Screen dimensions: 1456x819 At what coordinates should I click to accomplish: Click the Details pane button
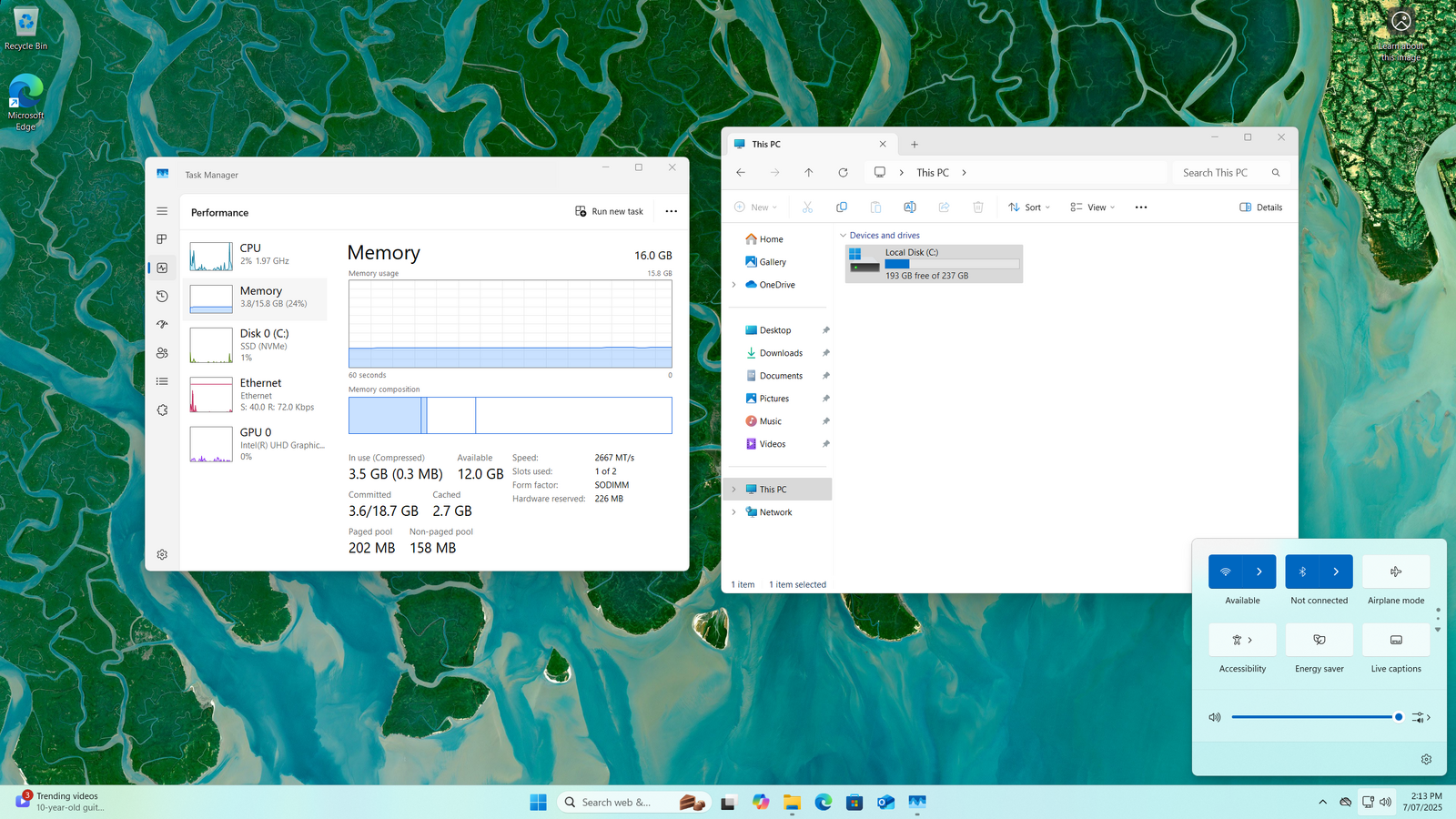[1260, 207]
